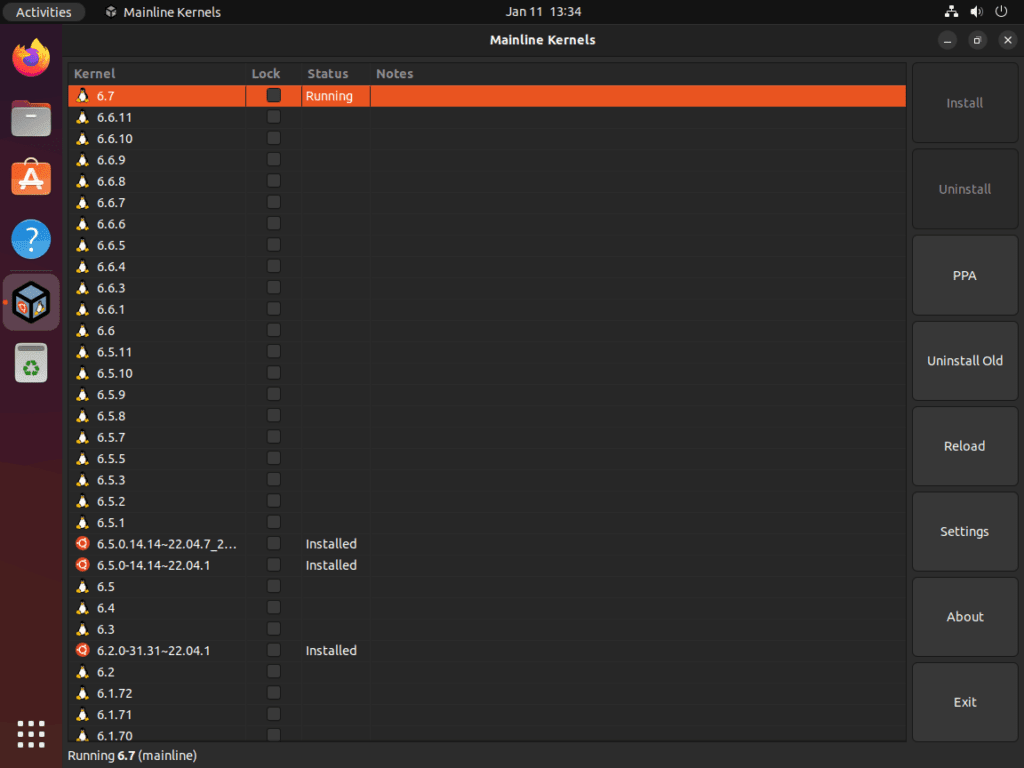Image resolution: width=1024 pixels, height=768 pixels.
Task: Open Firefox from the dock
Action: (x=31, y=59)
